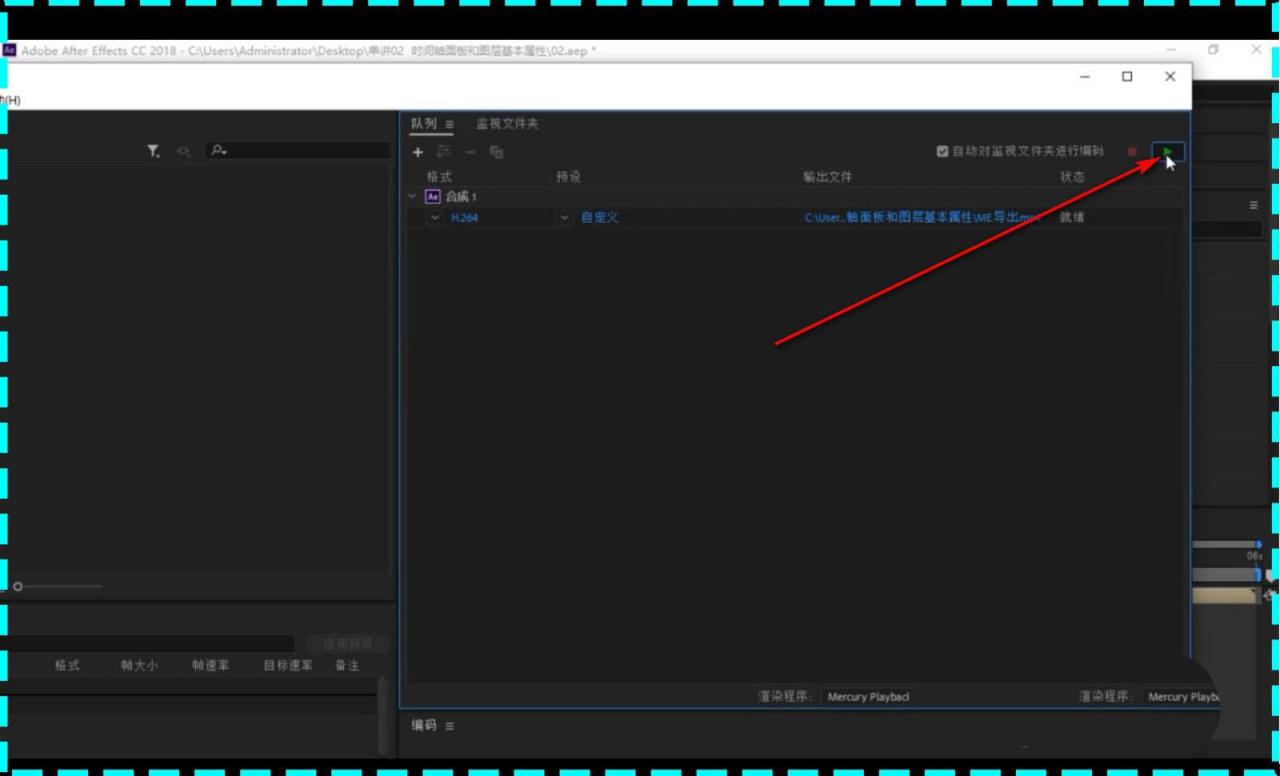Click the red stop queue button
This screenshot has width=1280, height=776.
click(1133, 152)
